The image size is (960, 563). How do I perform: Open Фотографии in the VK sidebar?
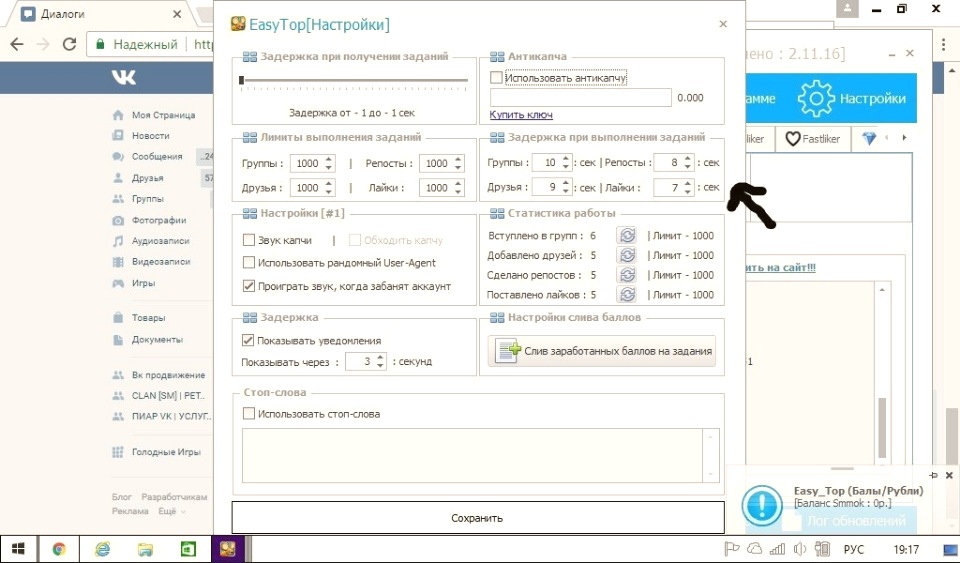(x=159, y=220)
